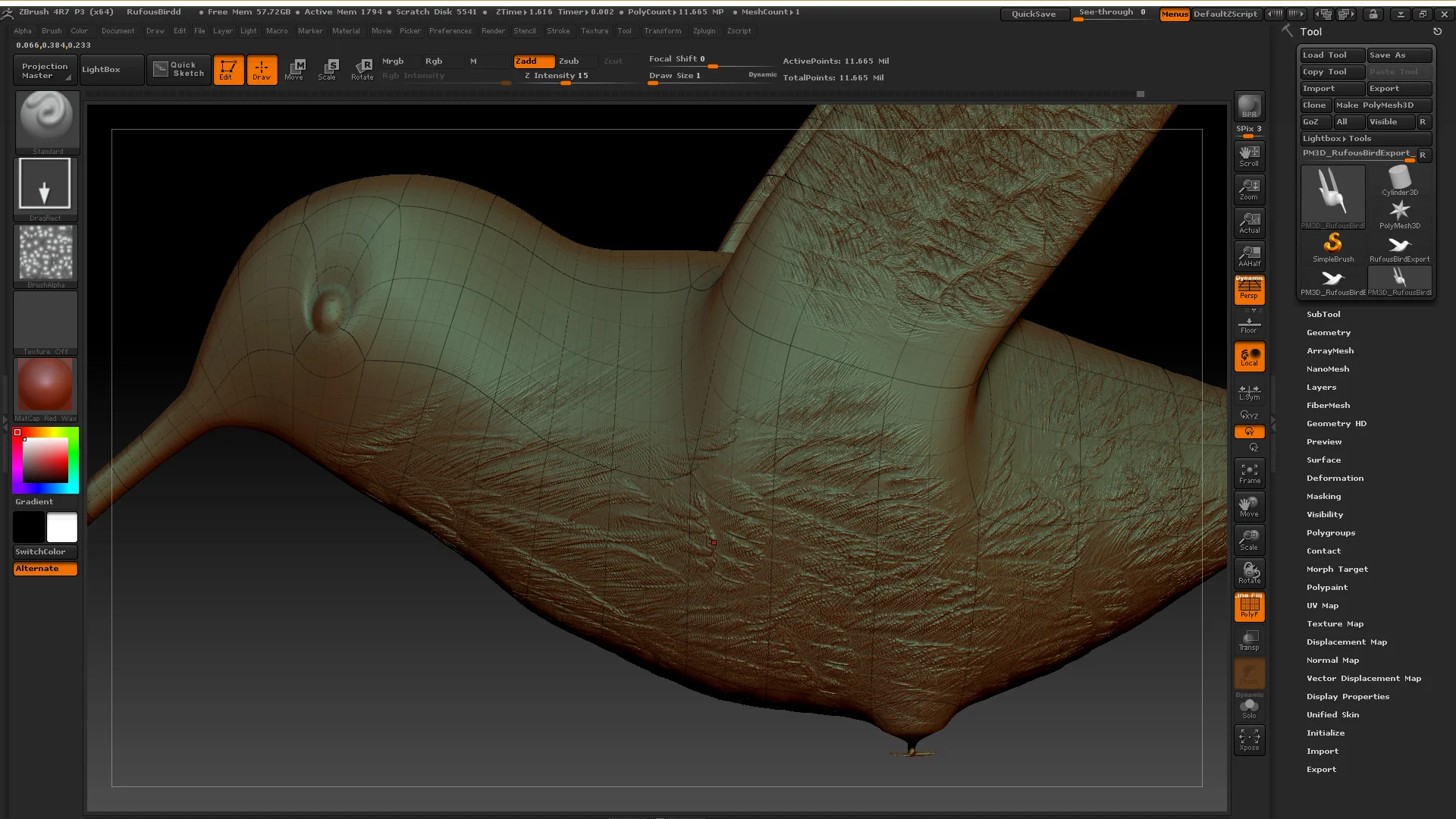Click the AAHalf icon
This screenshot has height=819, width=1456.
pos(1249,256)
